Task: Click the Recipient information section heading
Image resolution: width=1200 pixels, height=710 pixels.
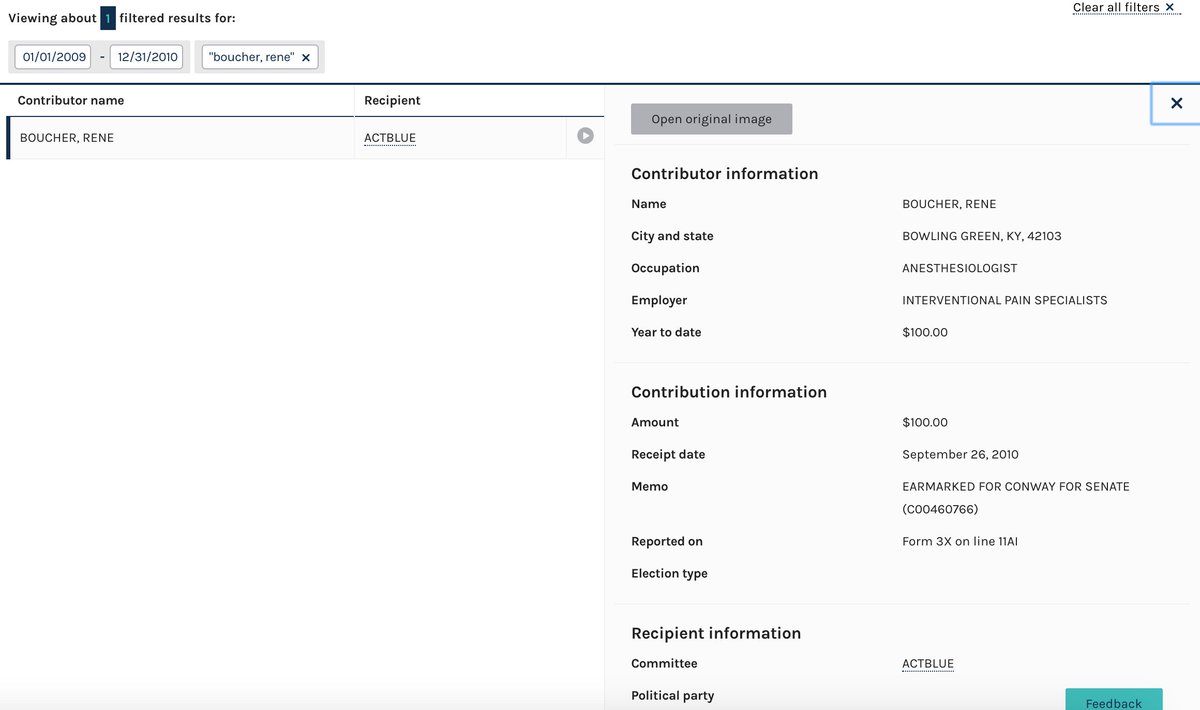Action: tap(715, 633)
